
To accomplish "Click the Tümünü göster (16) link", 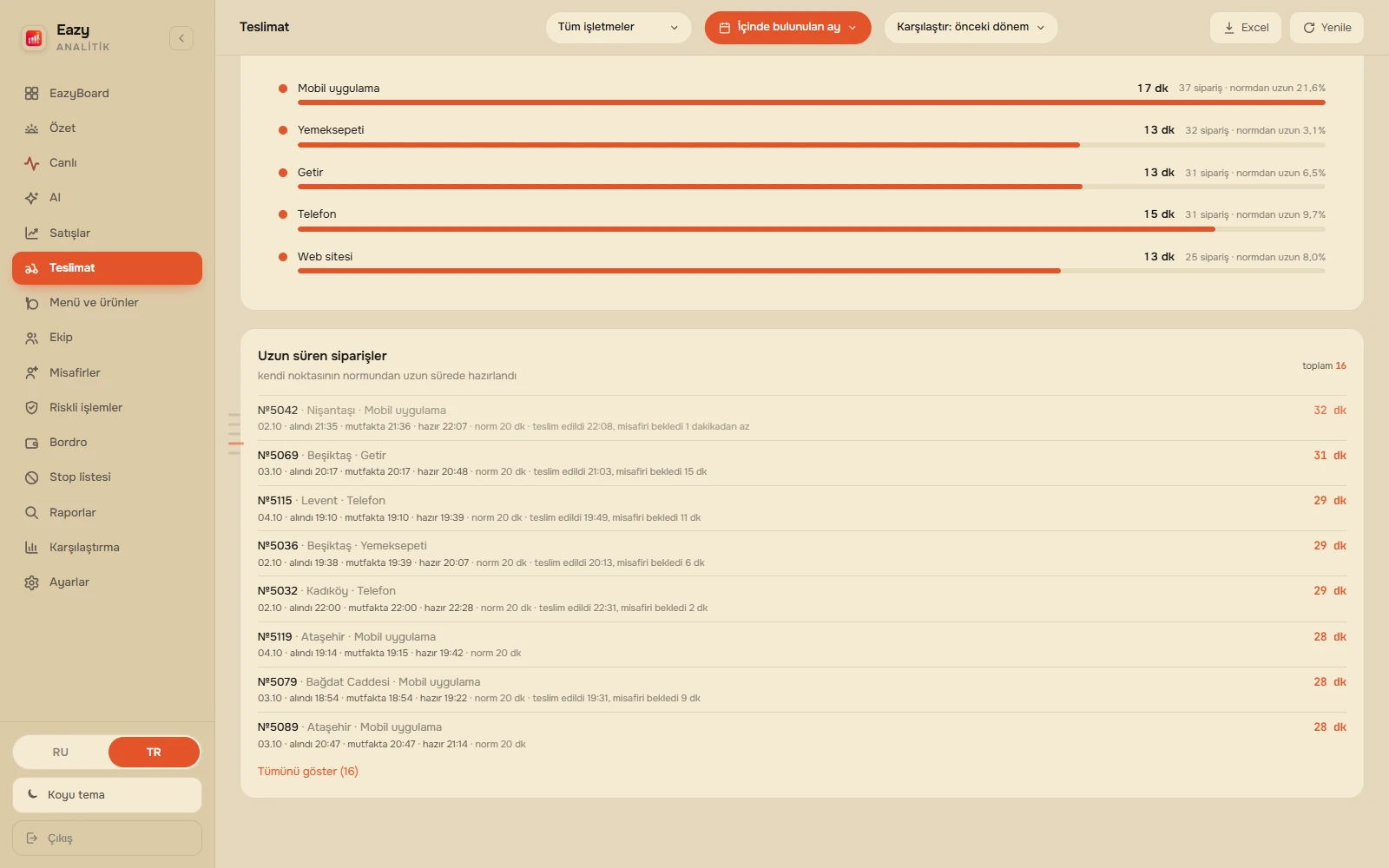I will 308,772.
